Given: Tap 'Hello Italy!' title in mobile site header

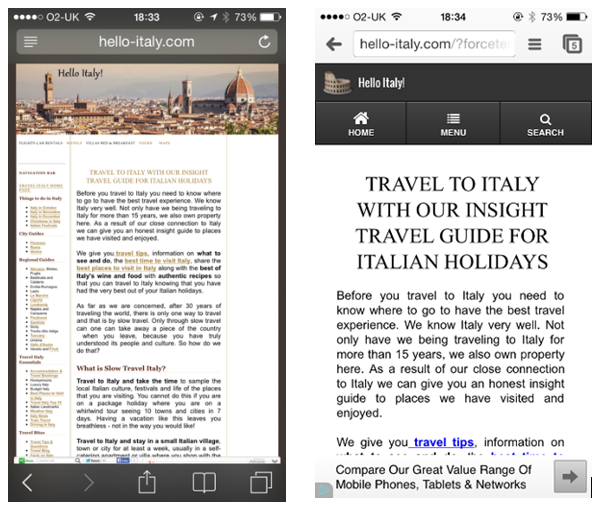Looking at the screenshot, I should click(381, 83).
